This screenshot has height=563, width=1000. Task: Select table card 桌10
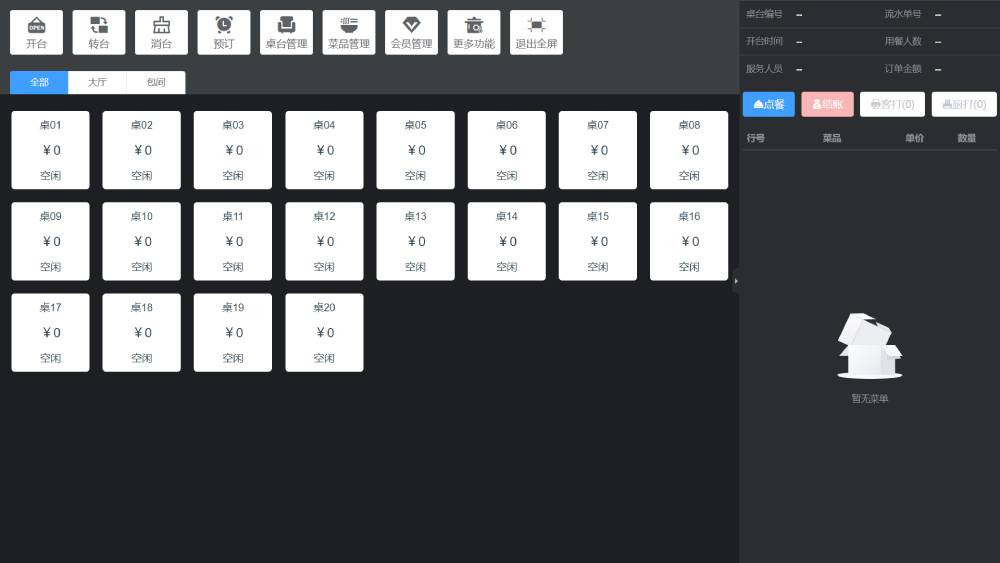(x=142, y=241)
